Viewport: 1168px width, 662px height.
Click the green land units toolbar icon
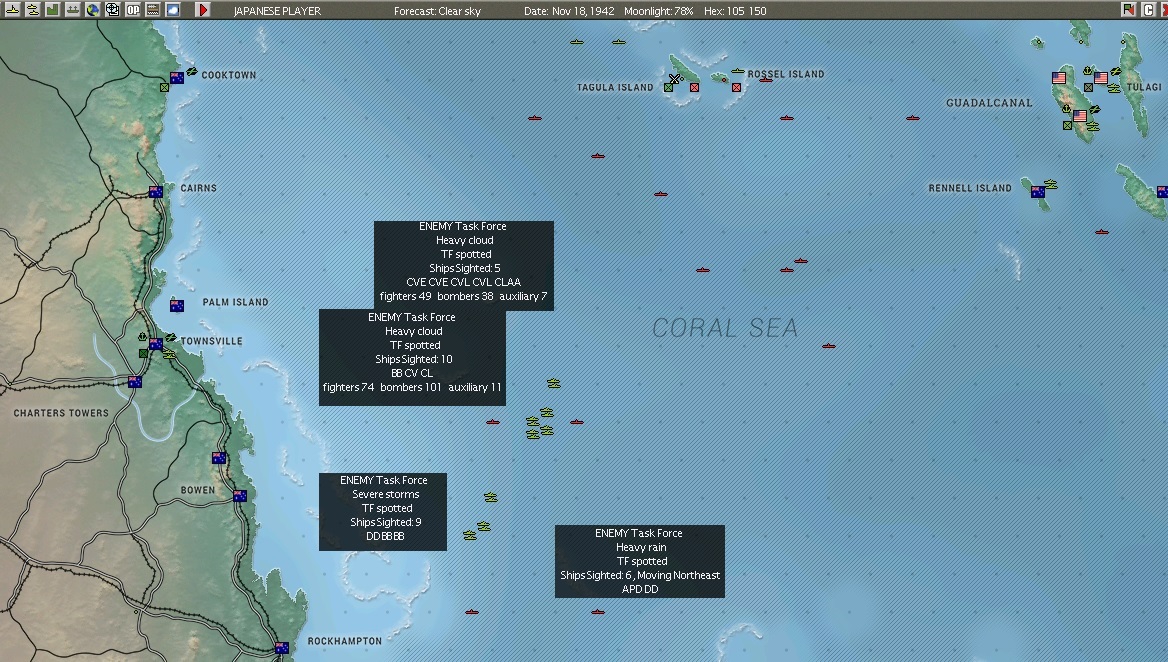[50, 9]
